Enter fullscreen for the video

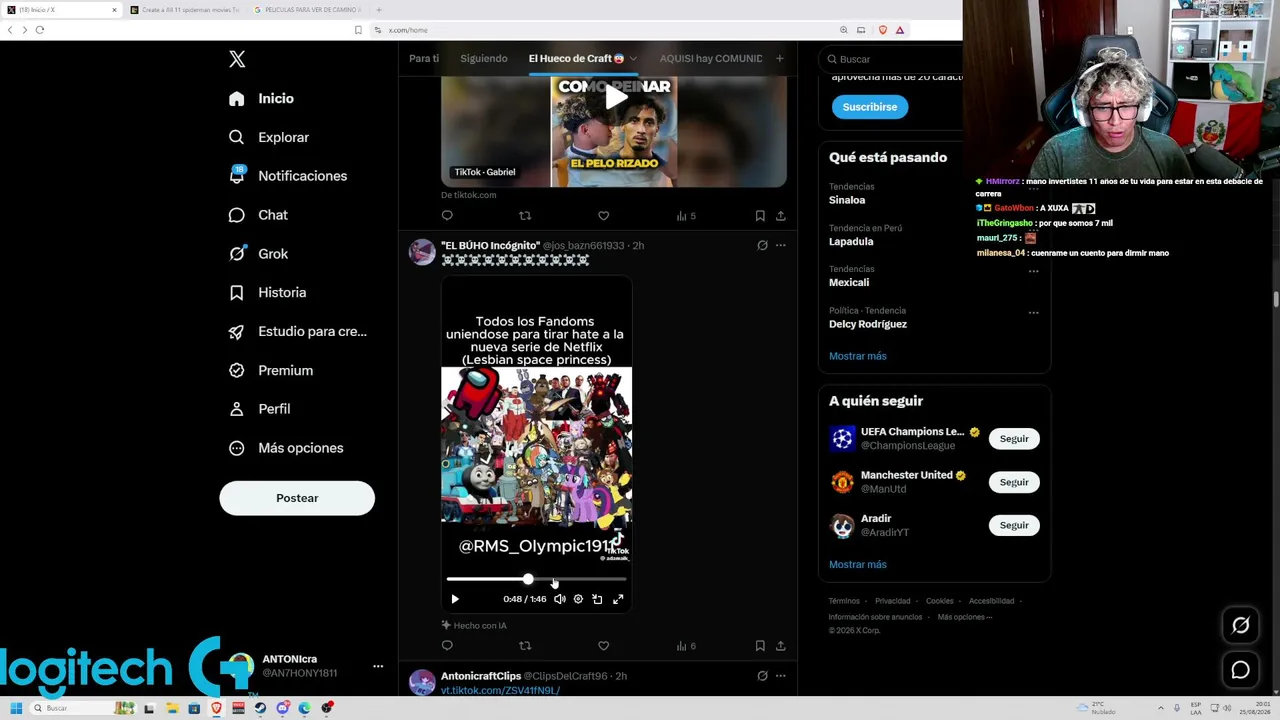(618, 599)
